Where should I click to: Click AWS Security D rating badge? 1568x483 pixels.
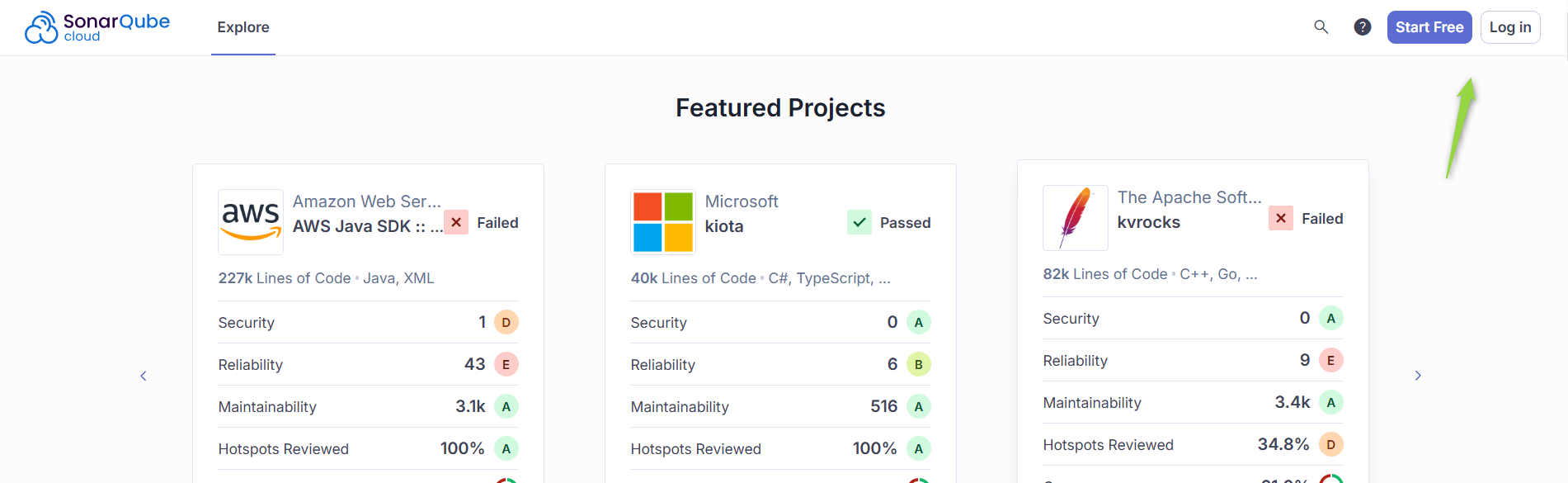pos(506,322)
